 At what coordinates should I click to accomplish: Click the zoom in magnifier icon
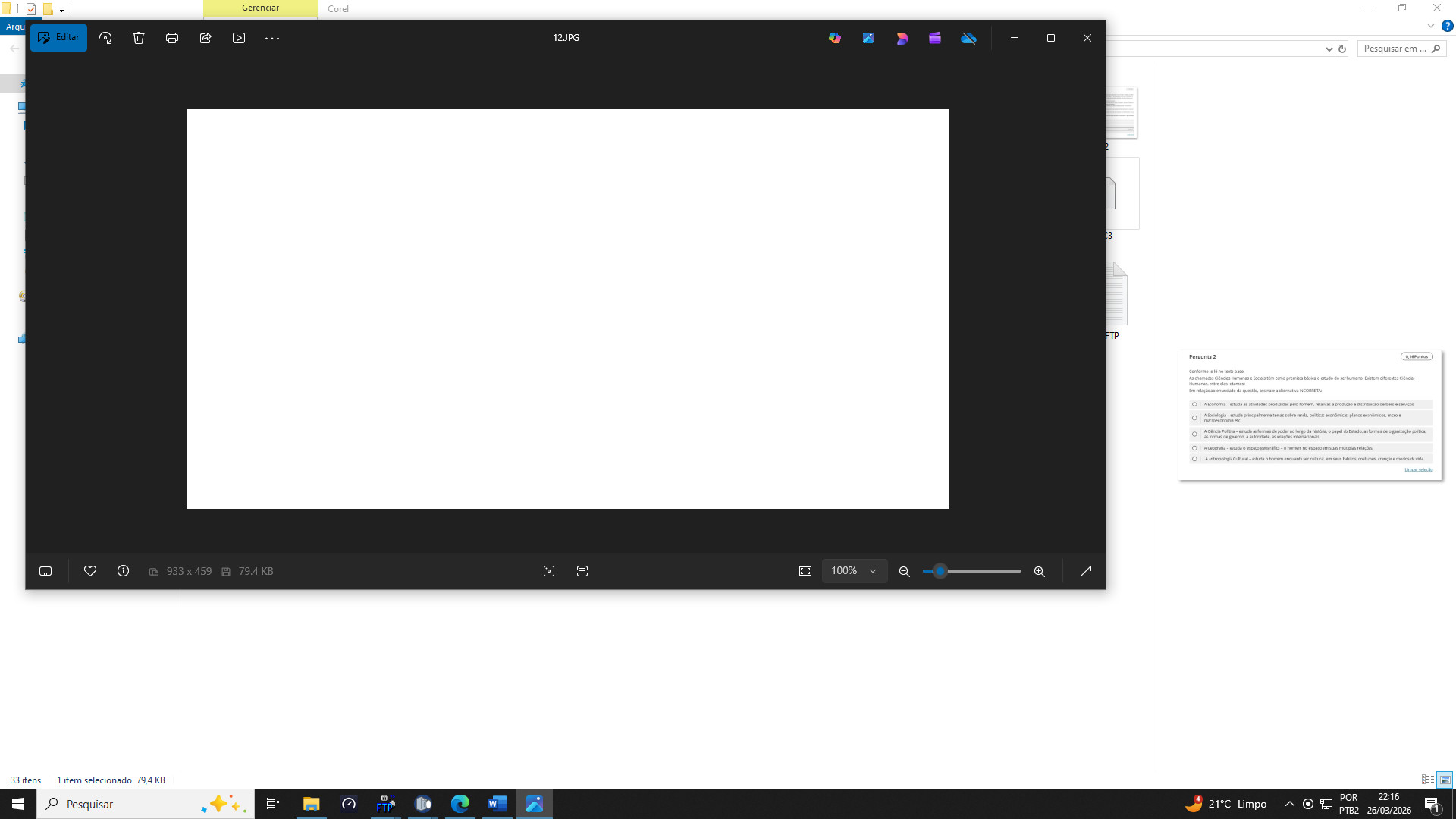(x=1040, y=572)
